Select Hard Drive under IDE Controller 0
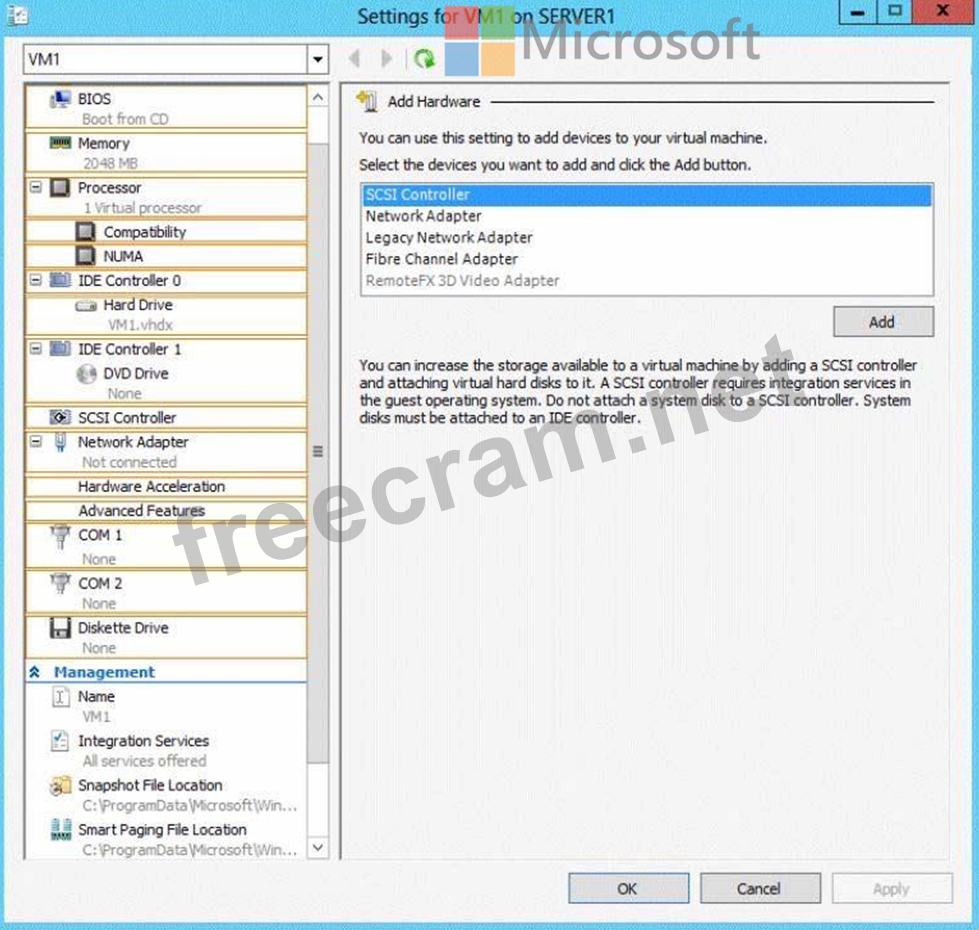 [166, 315]
